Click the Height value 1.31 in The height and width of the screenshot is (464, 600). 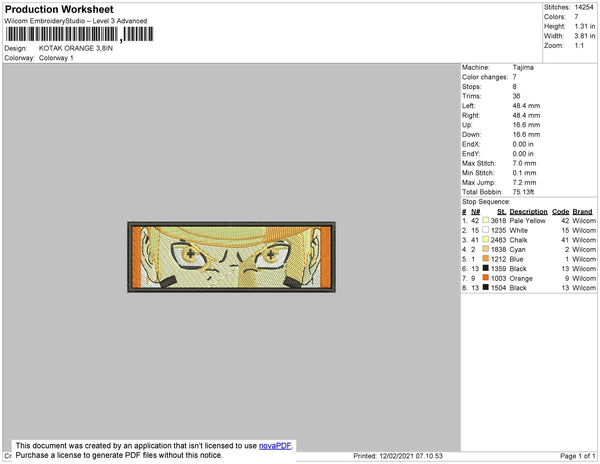(585, 26)
